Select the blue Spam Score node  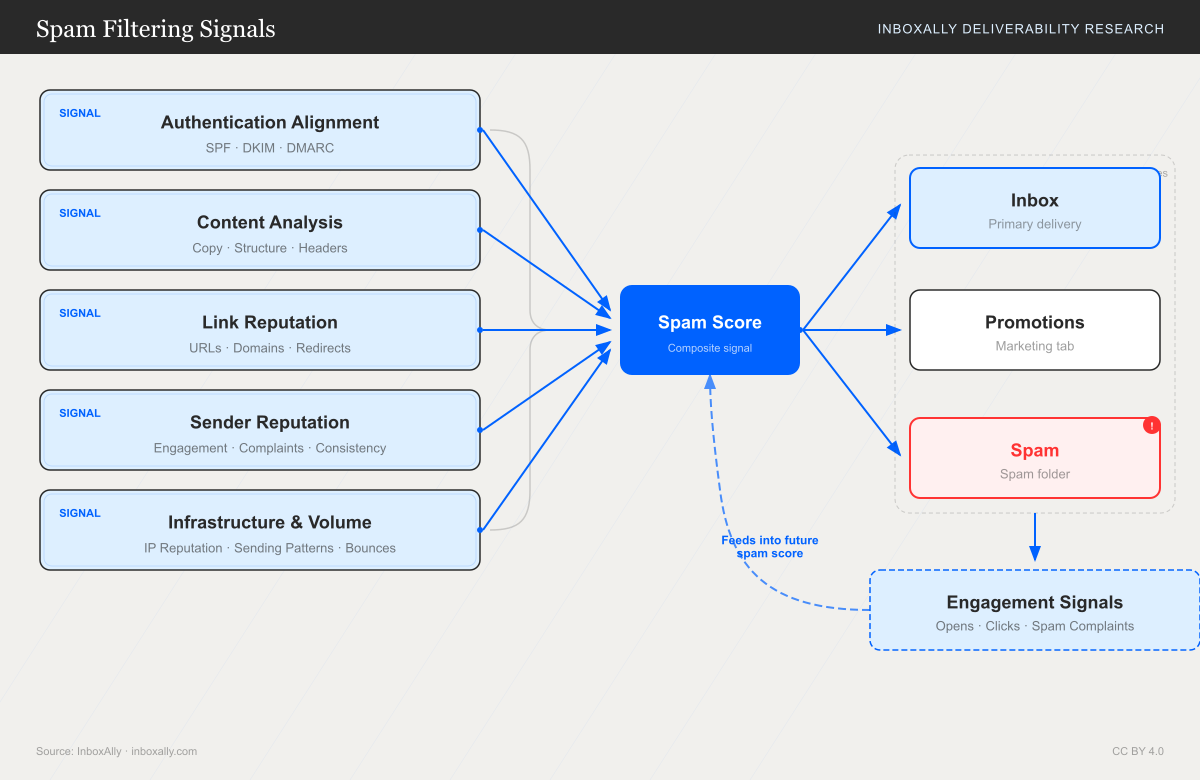click(710, 330)
